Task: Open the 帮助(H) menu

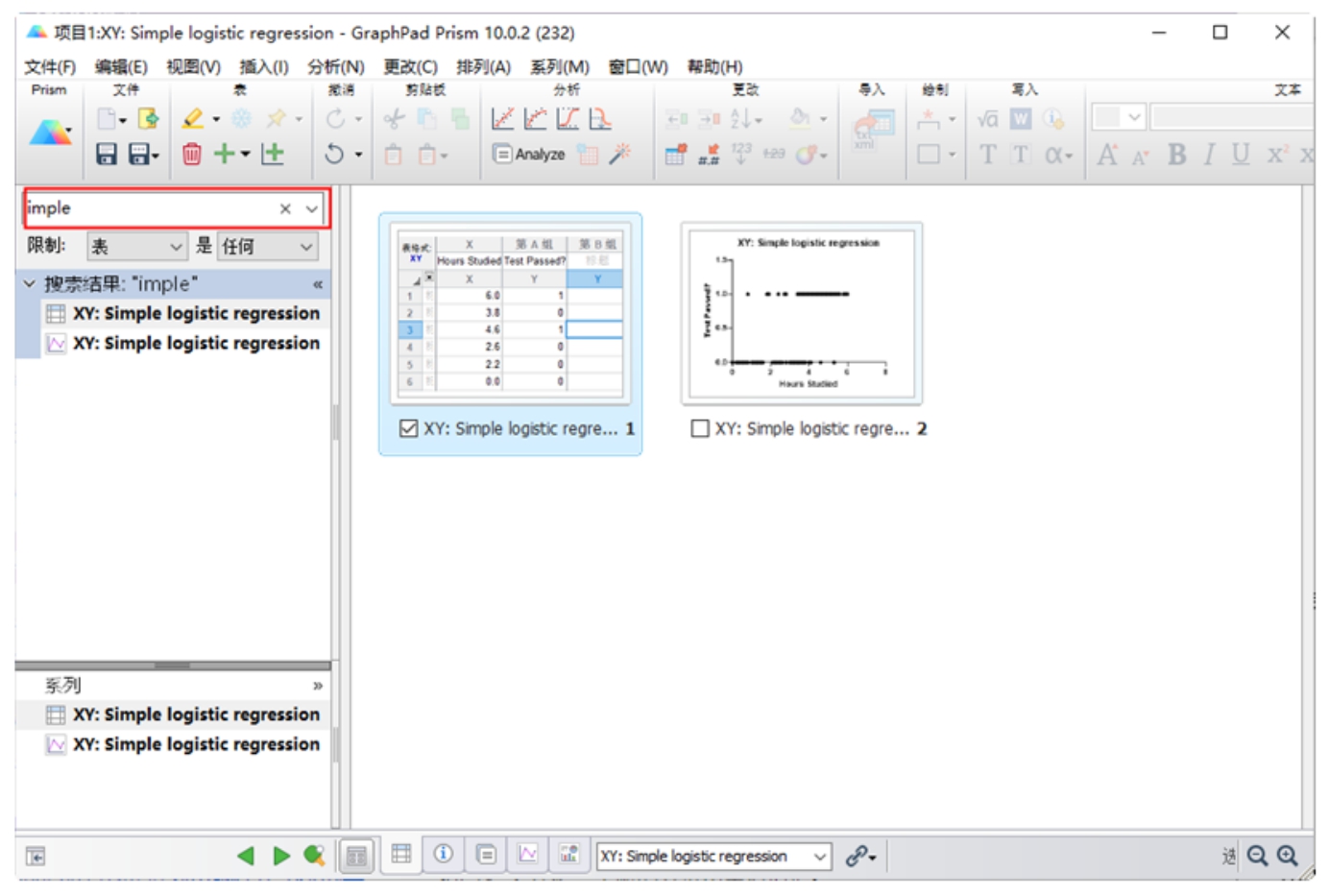Action: click(714, 66)
